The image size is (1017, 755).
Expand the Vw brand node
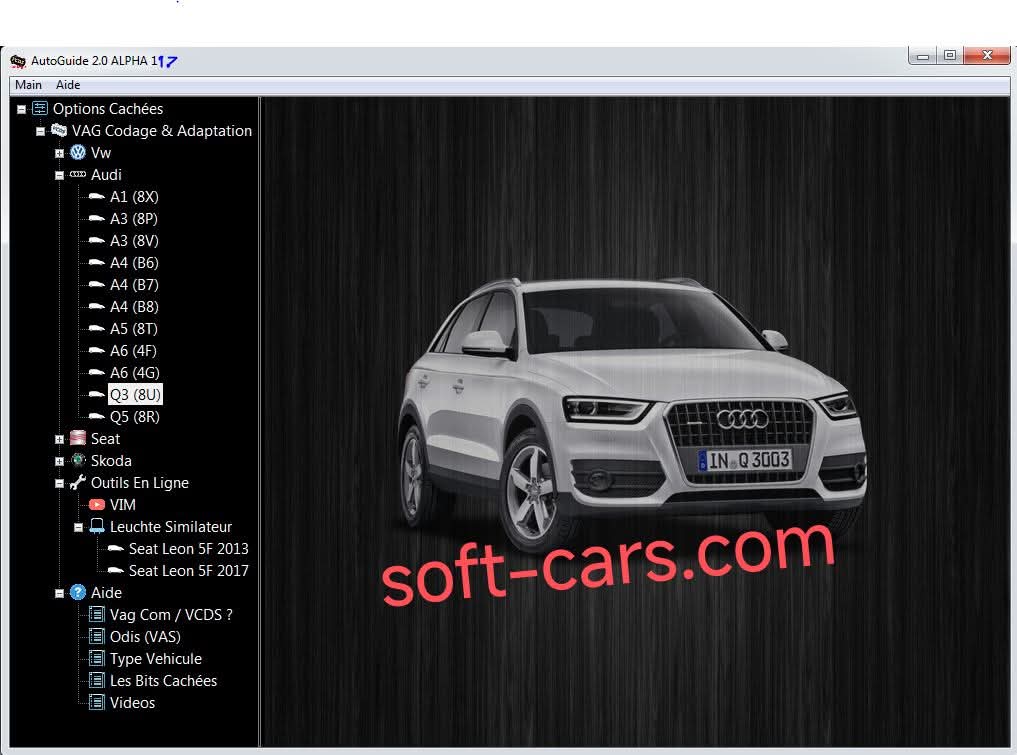click(x=59, y=154)
